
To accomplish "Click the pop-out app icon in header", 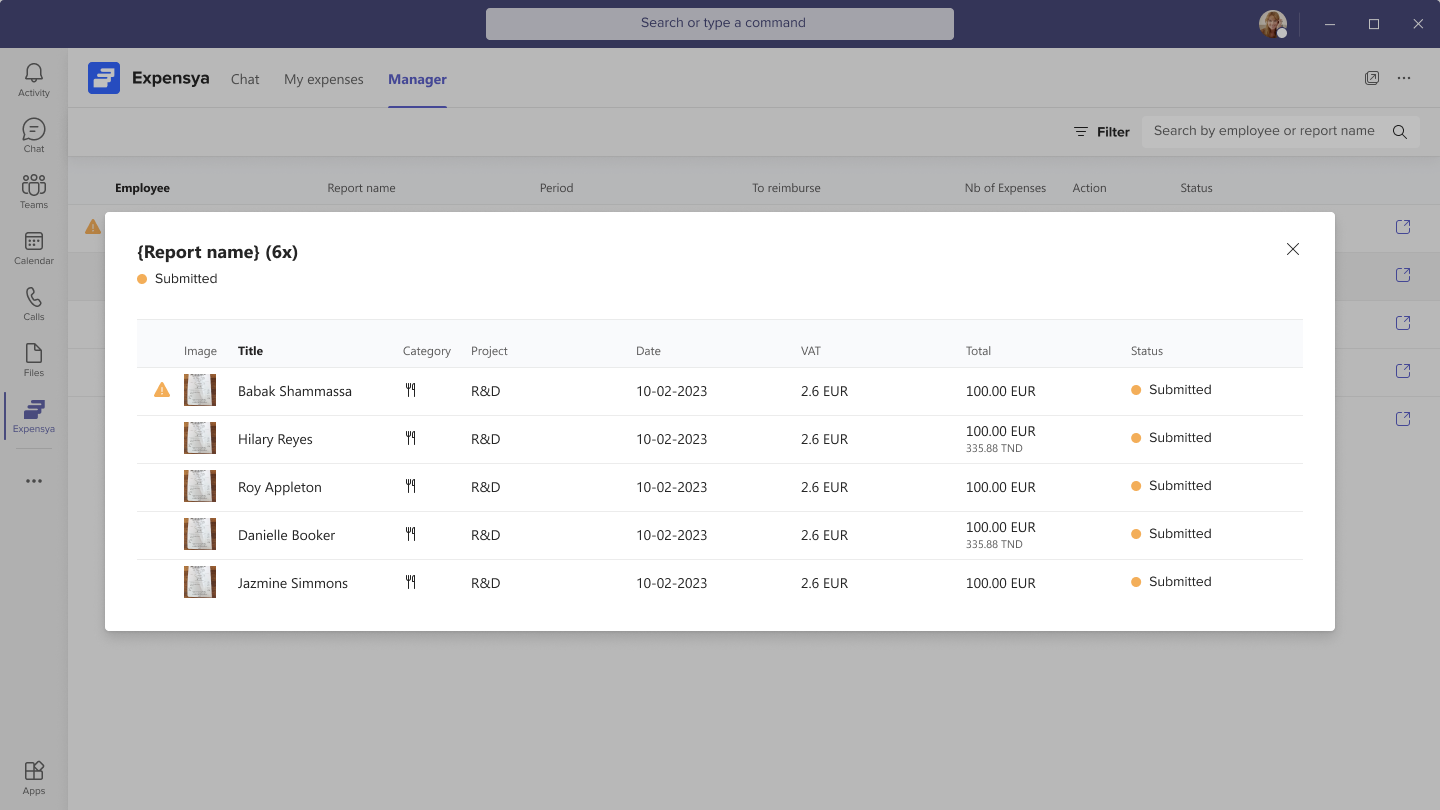I will [x=1372, y=78].
